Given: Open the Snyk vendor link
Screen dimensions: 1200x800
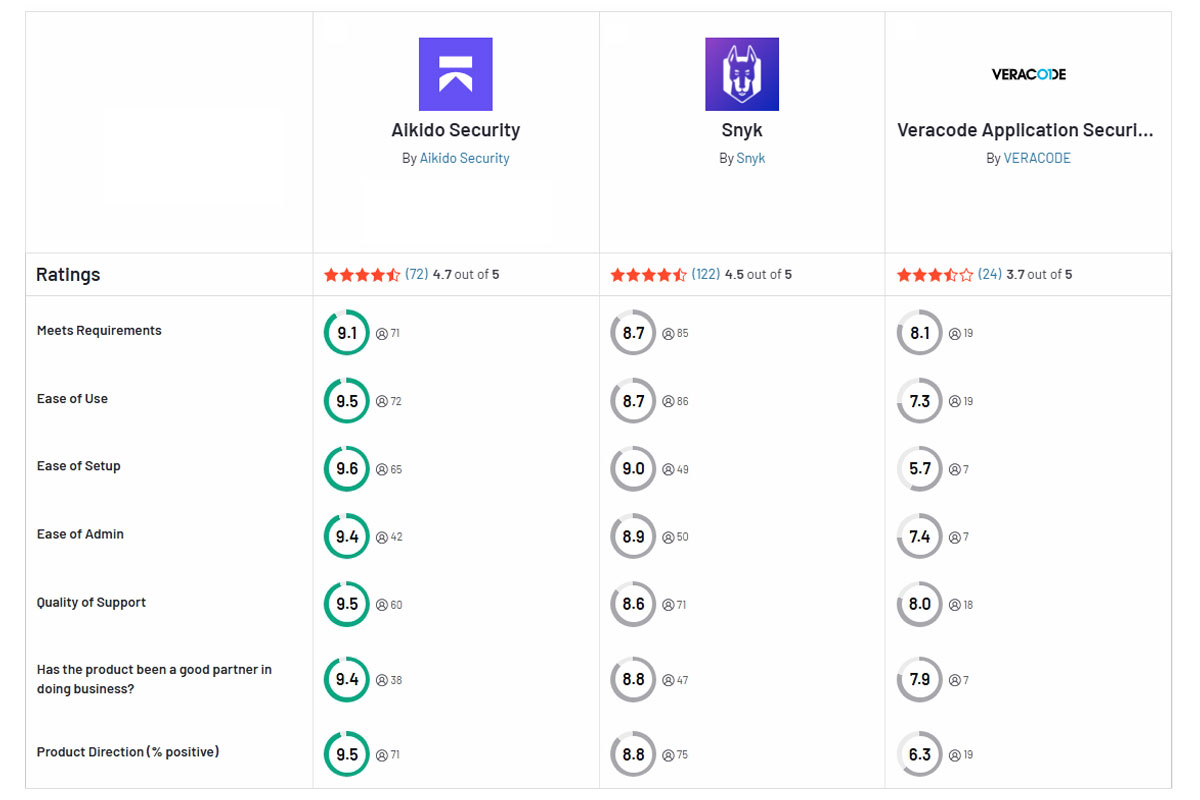Looking at the screenshot, I should coord(751,158).
